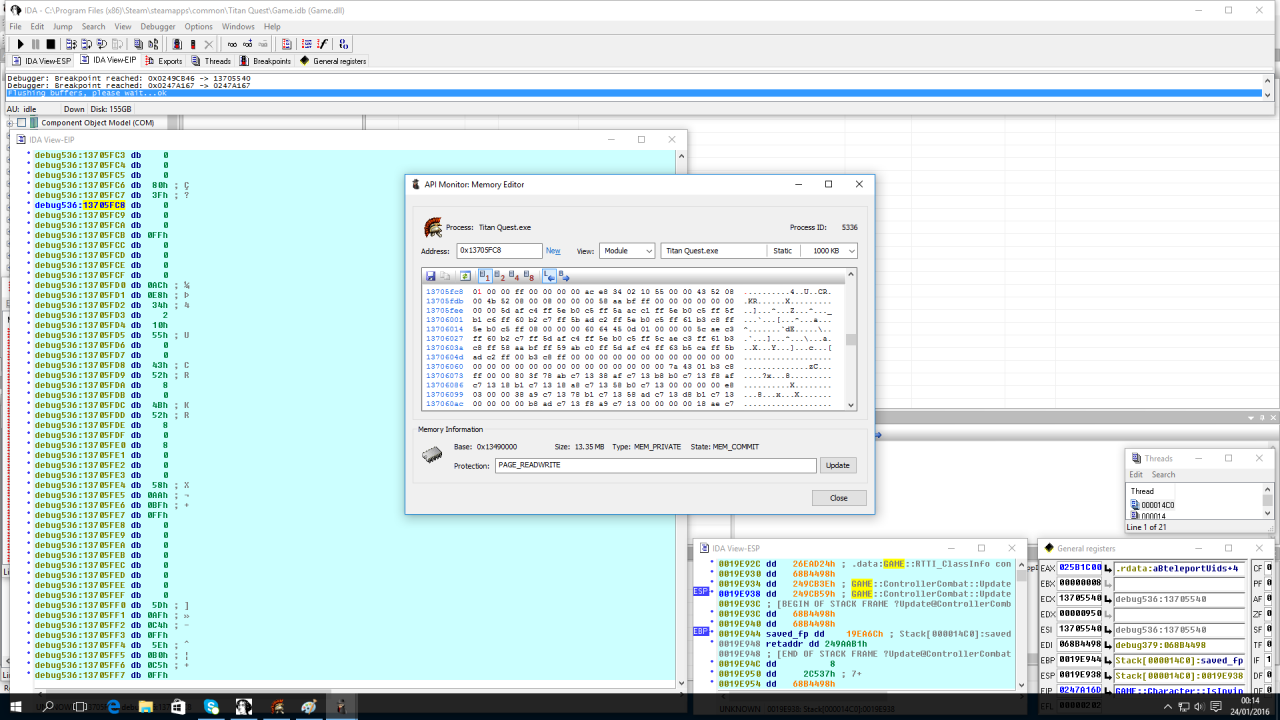This screenshot has height=720, width=1280.
Task: Click the Threads list scrollbar thumb
Action: (1267, 500)
